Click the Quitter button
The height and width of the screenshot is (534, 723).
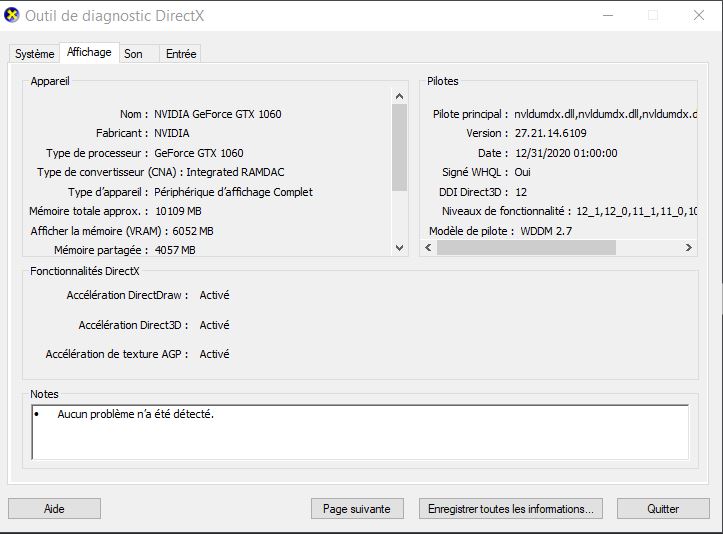click(663, 509)
